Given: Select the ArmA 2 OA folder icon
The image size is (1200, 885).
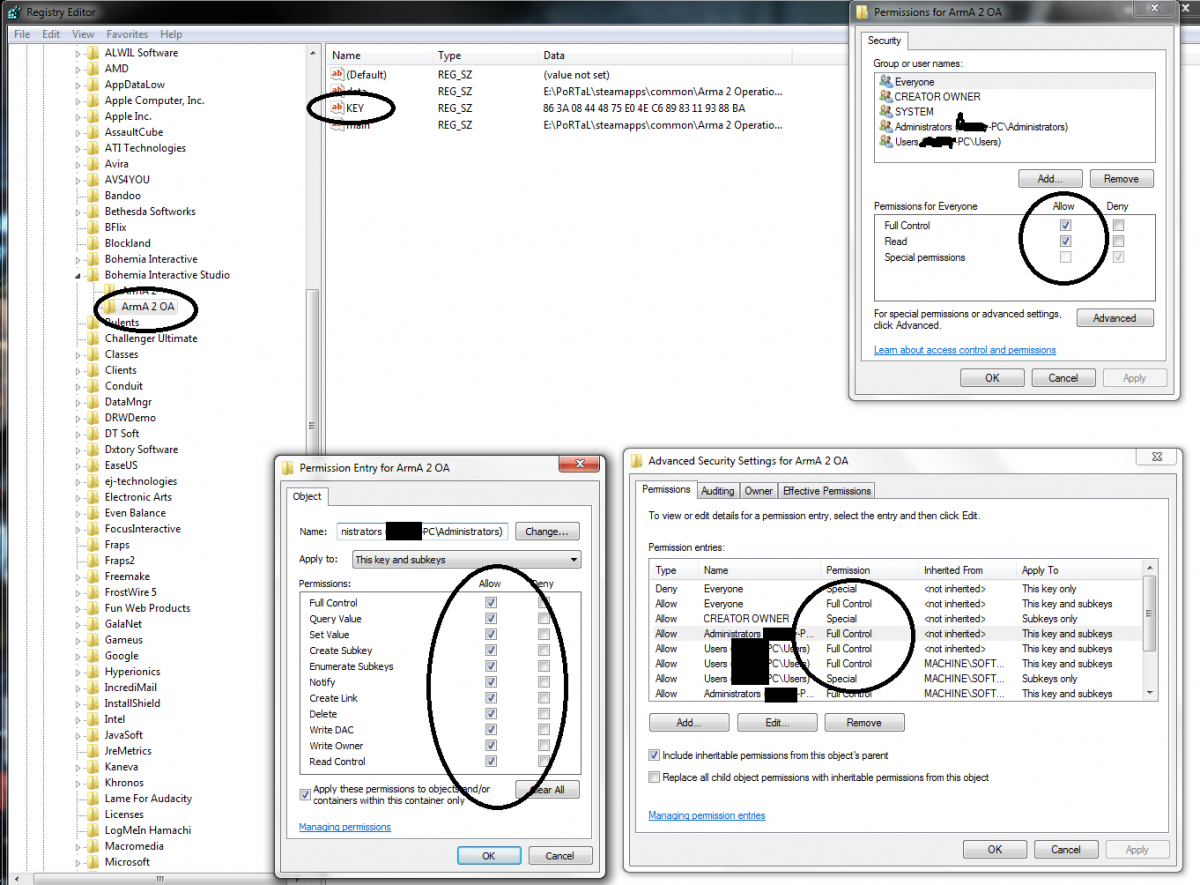Looking at the screenshot, I should [x=111, y=307].
